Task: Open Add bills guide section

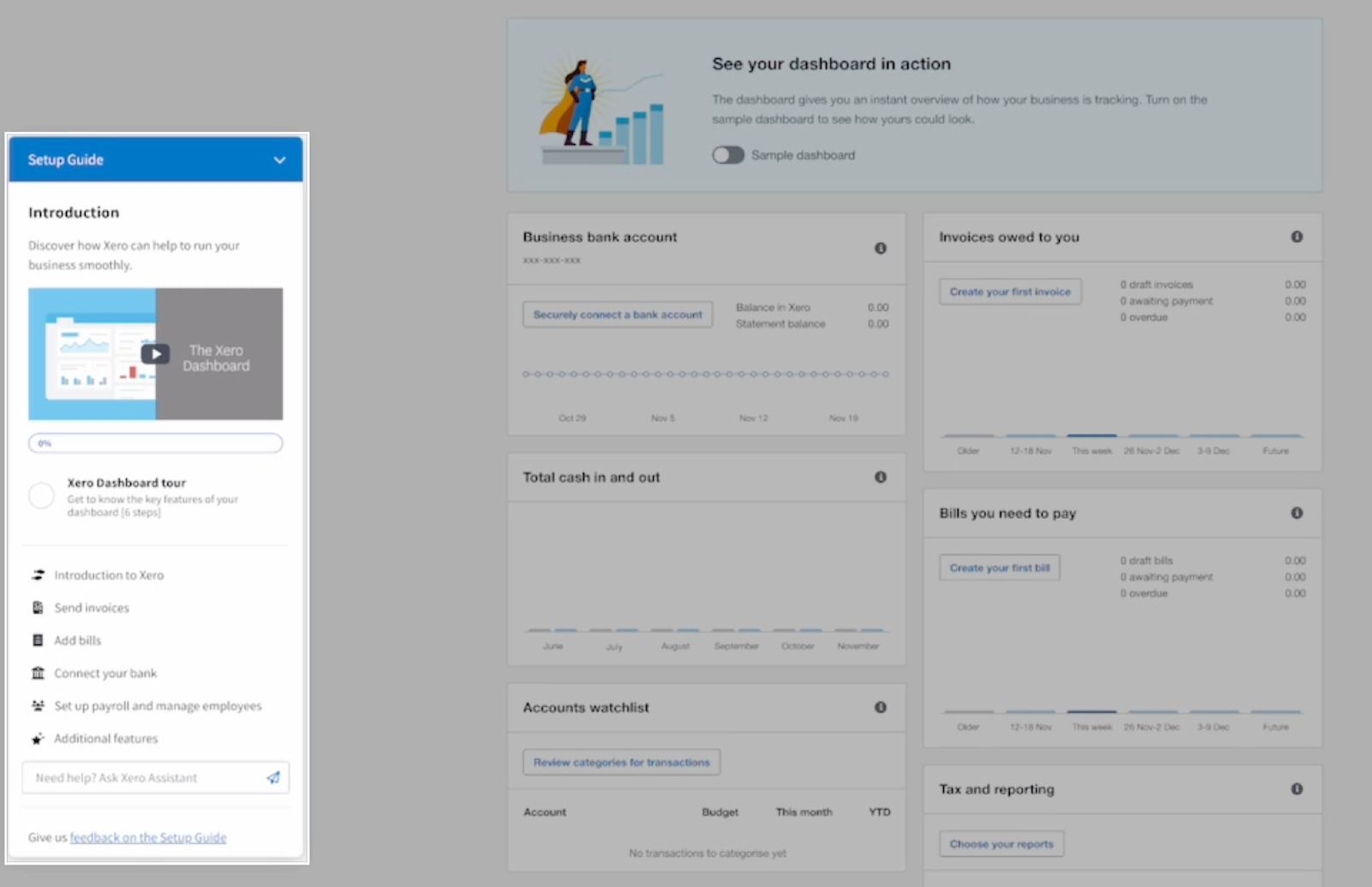Action: 78,641
